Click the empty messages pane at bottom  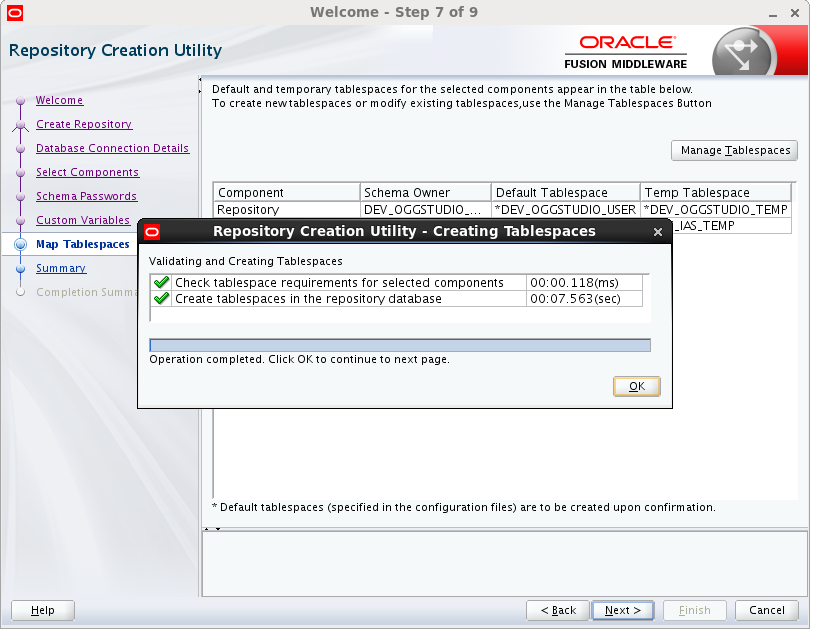[504, 564]
